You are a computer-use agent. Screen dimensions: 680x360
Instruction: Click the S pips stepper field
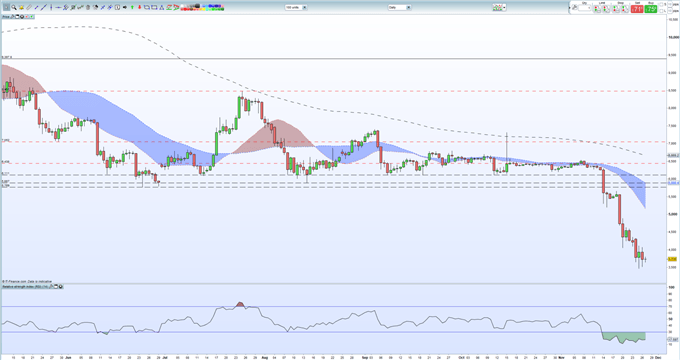670,4
